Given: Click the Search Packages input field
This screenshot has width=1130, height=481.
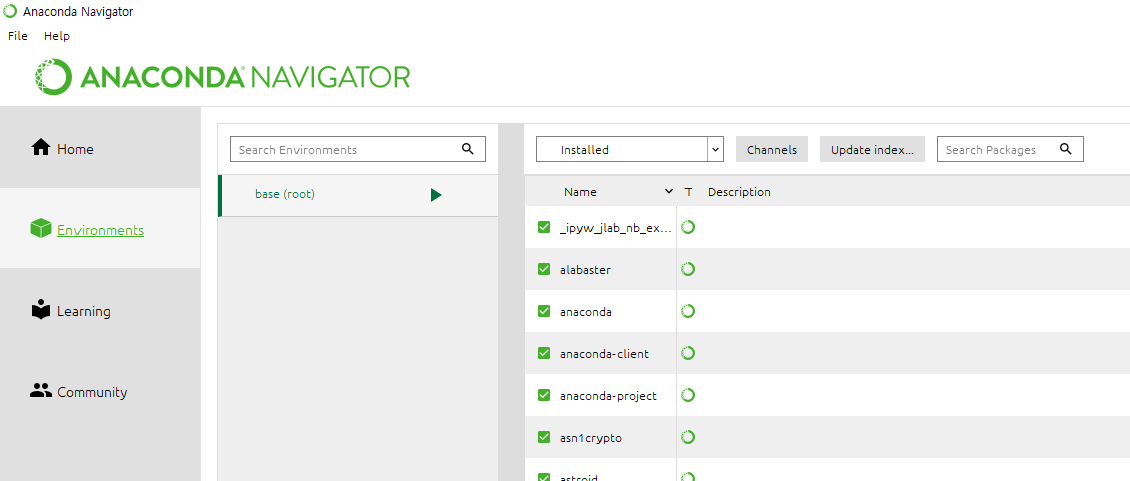Looking at the screenshot, I should pyautogui.click(x=1010, y=149).
